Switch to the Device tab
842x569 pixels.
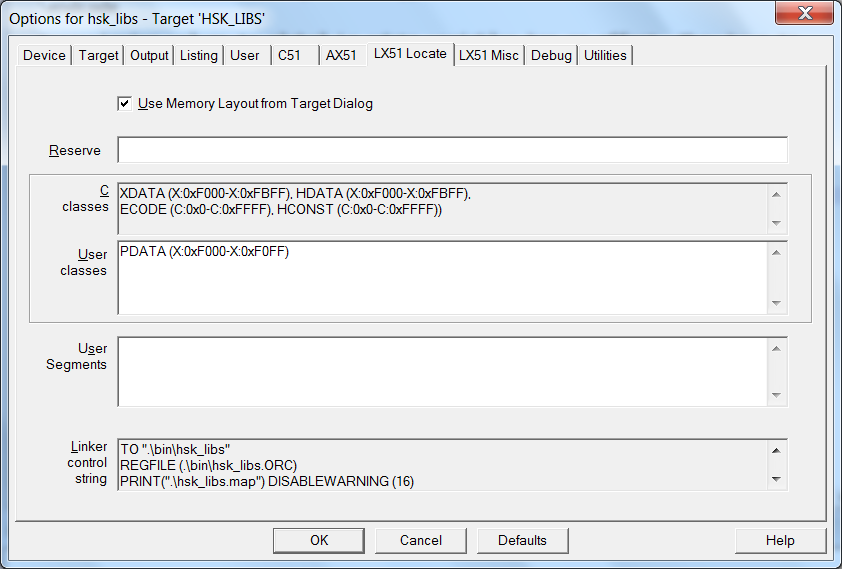[44, 55]
